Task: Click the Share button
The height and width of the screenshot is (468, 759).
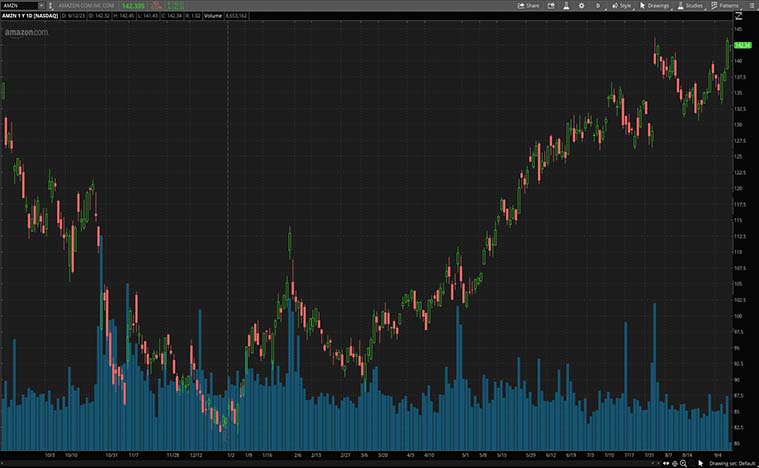Action: point(529,5)
